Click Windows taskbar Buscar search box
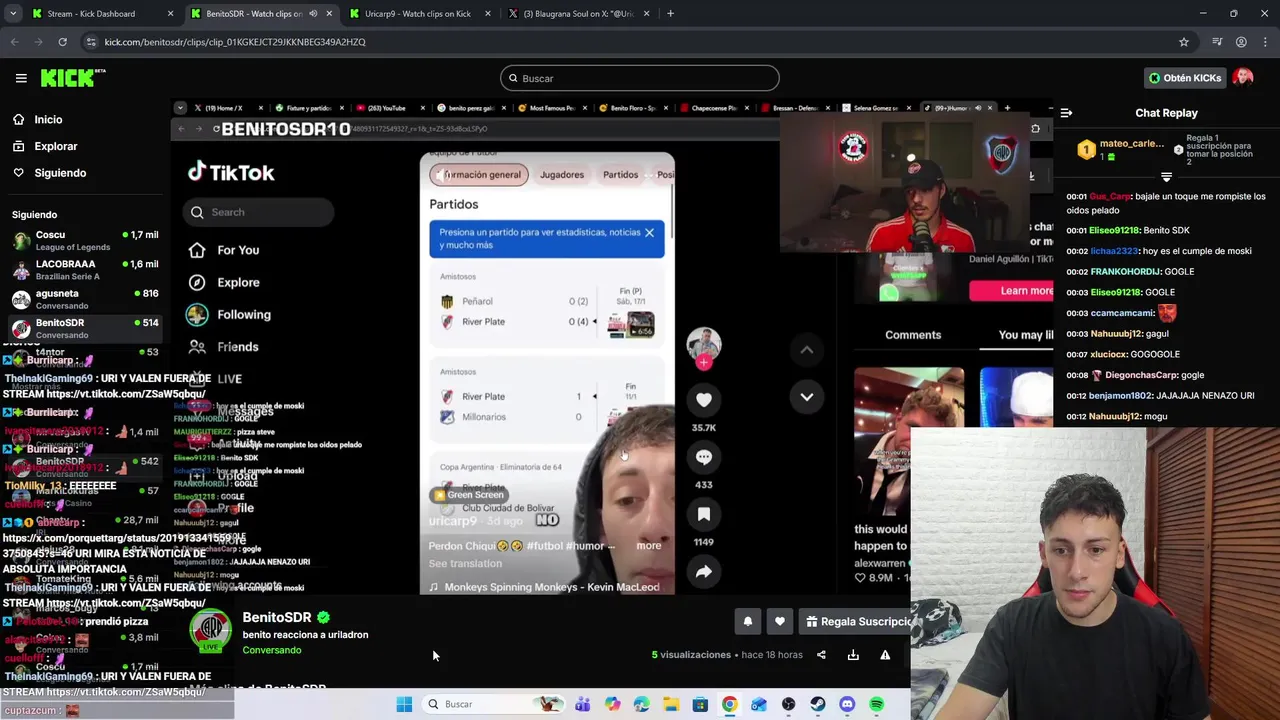The width and height of the screenshot is (1280, 720). point(494,704)
